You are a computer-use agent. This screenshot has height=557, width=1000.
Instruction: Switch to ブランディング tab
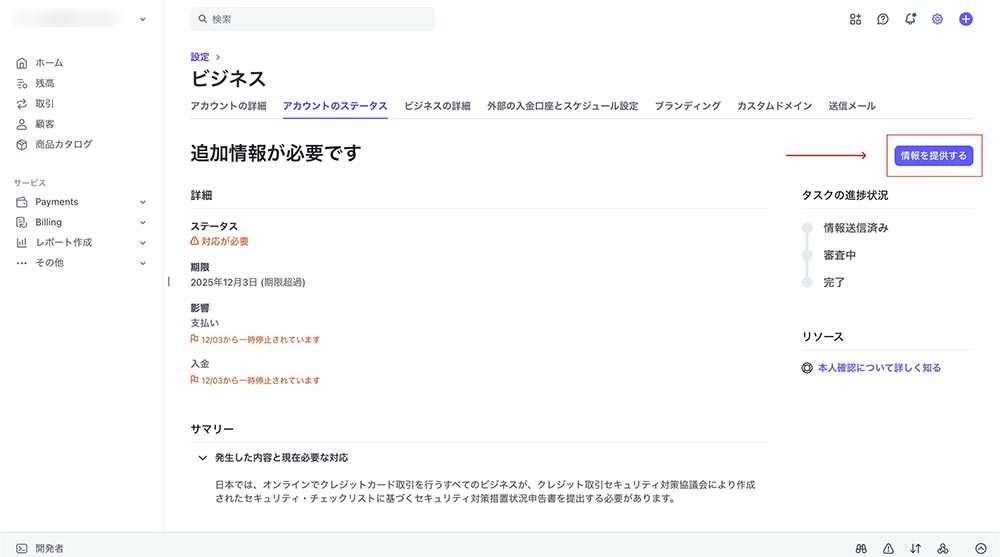click(x=688, y=106)
